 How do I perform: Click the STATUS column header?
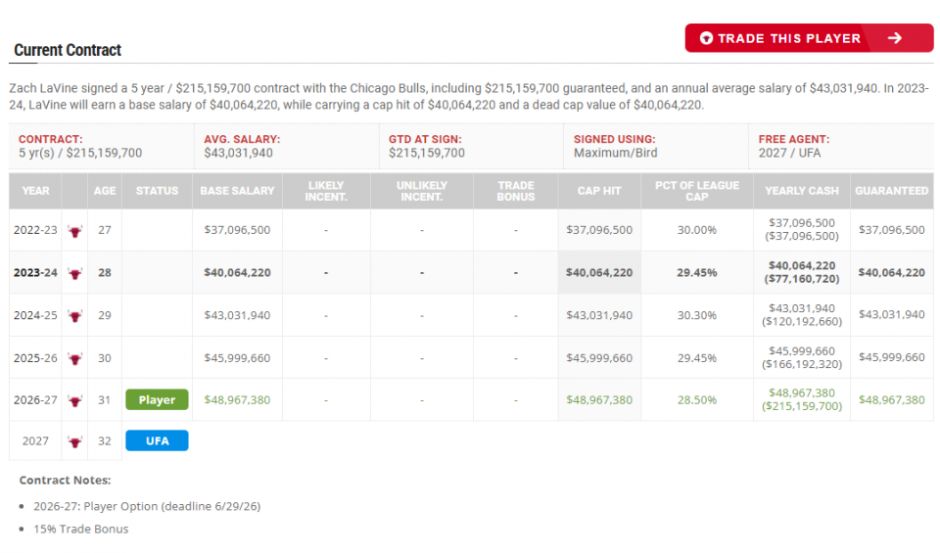[156, 191]
